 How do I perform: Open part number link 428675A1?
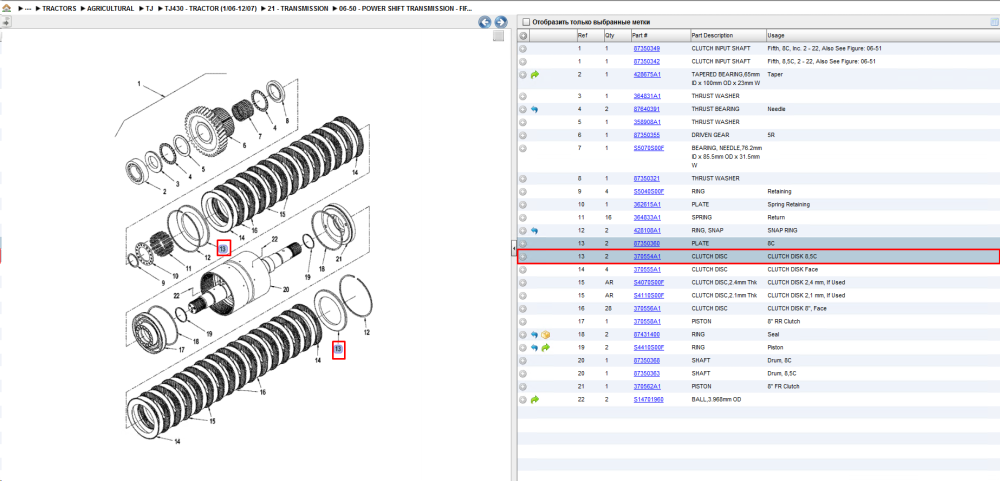tap(647, 75)
